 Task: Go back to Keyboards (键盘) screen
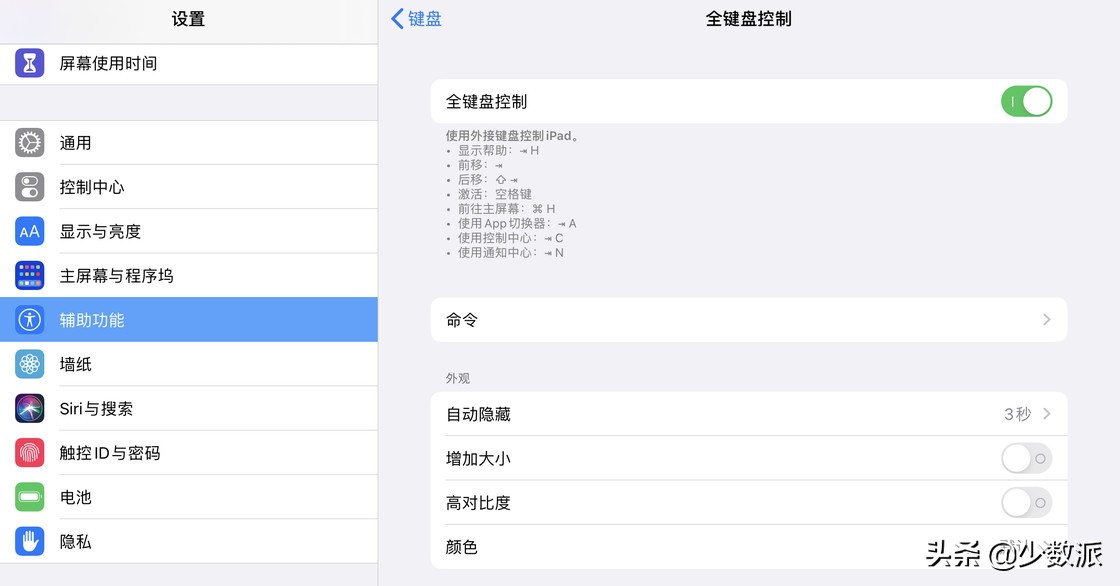click(416, 18)
